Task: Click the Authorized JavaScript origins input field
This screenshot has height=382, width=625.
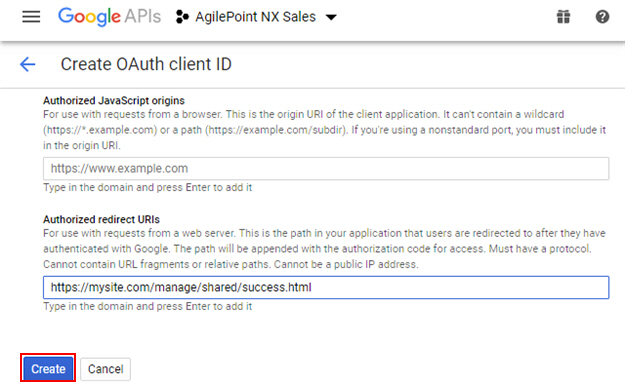Action: pos(326,168)
